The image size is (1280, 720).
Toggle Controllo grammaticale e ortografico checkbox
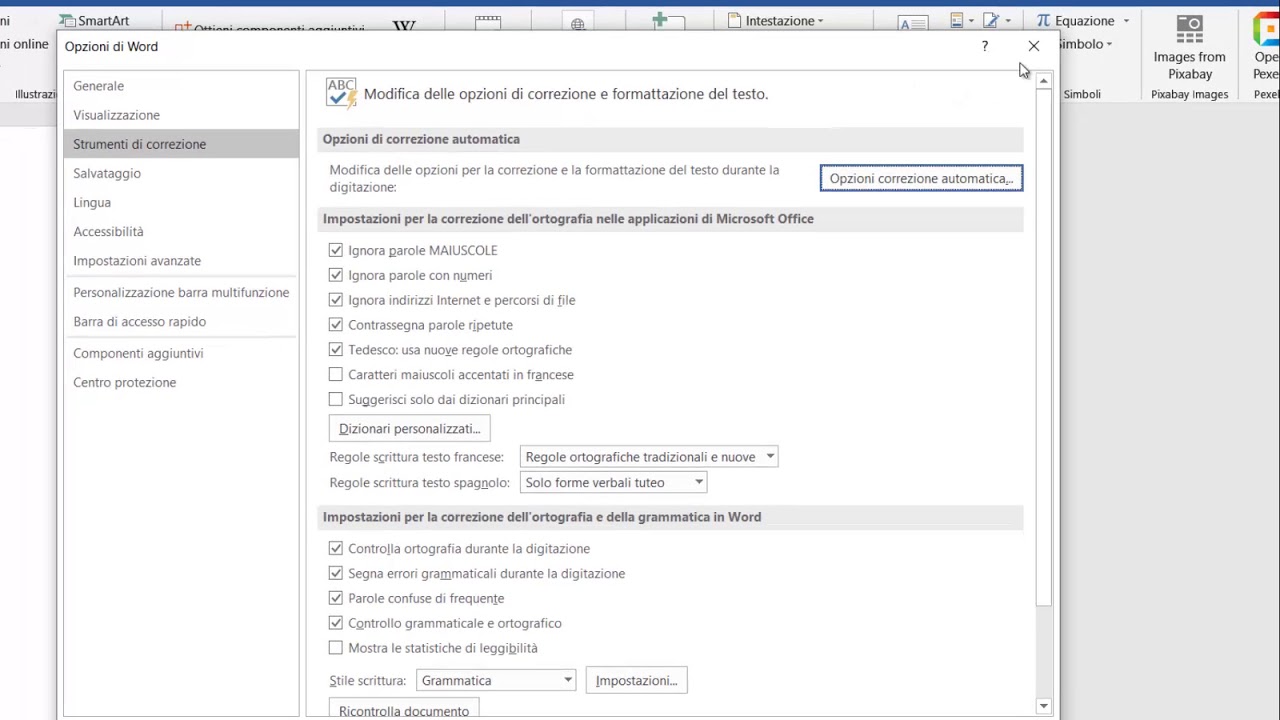[336, 623]
